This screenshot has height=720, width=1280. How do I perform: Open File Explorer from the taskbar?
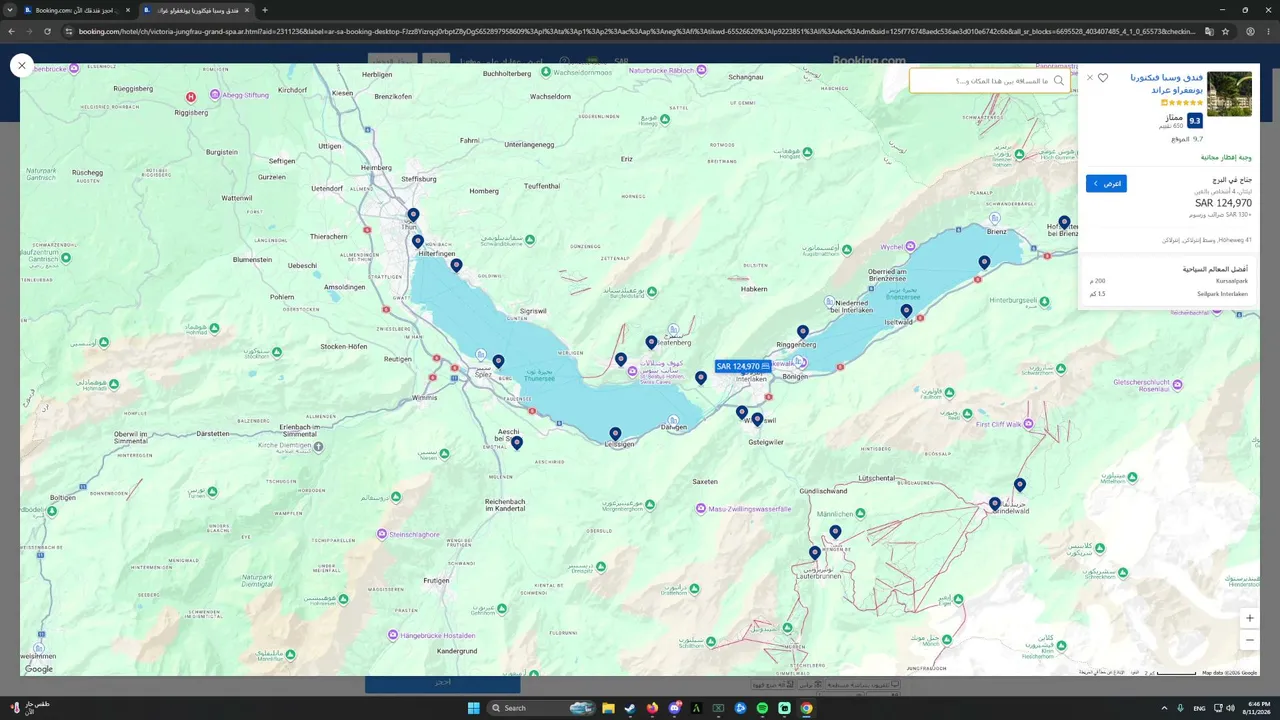(x=607, y=708)
